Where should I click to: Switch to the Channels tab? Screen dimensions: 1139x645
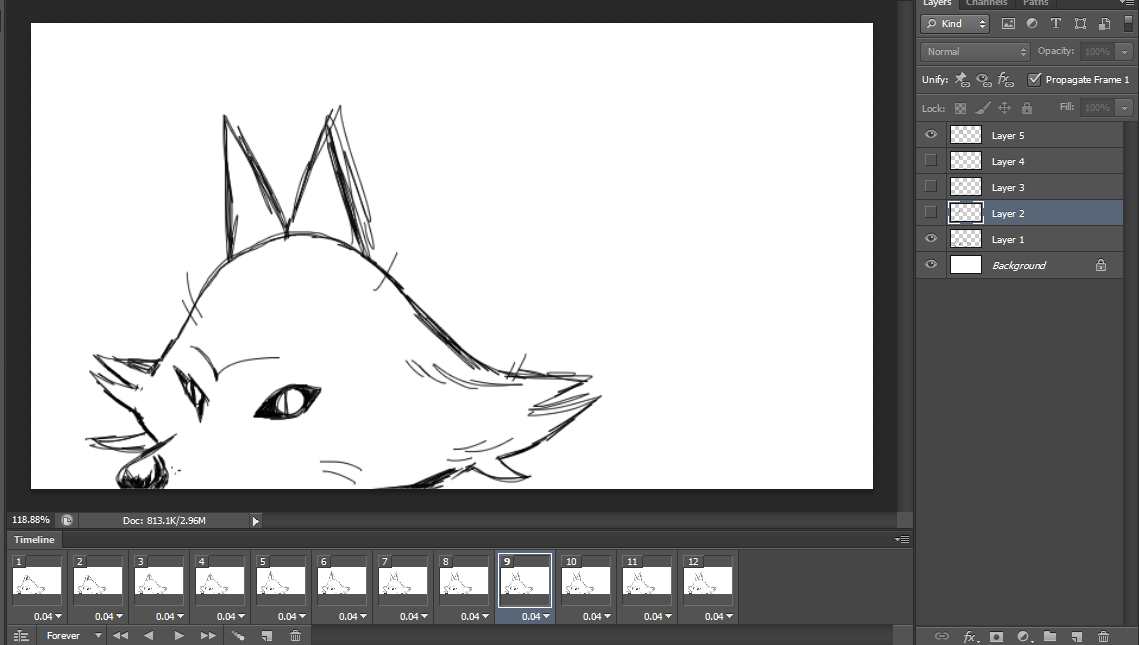[986, 3]
